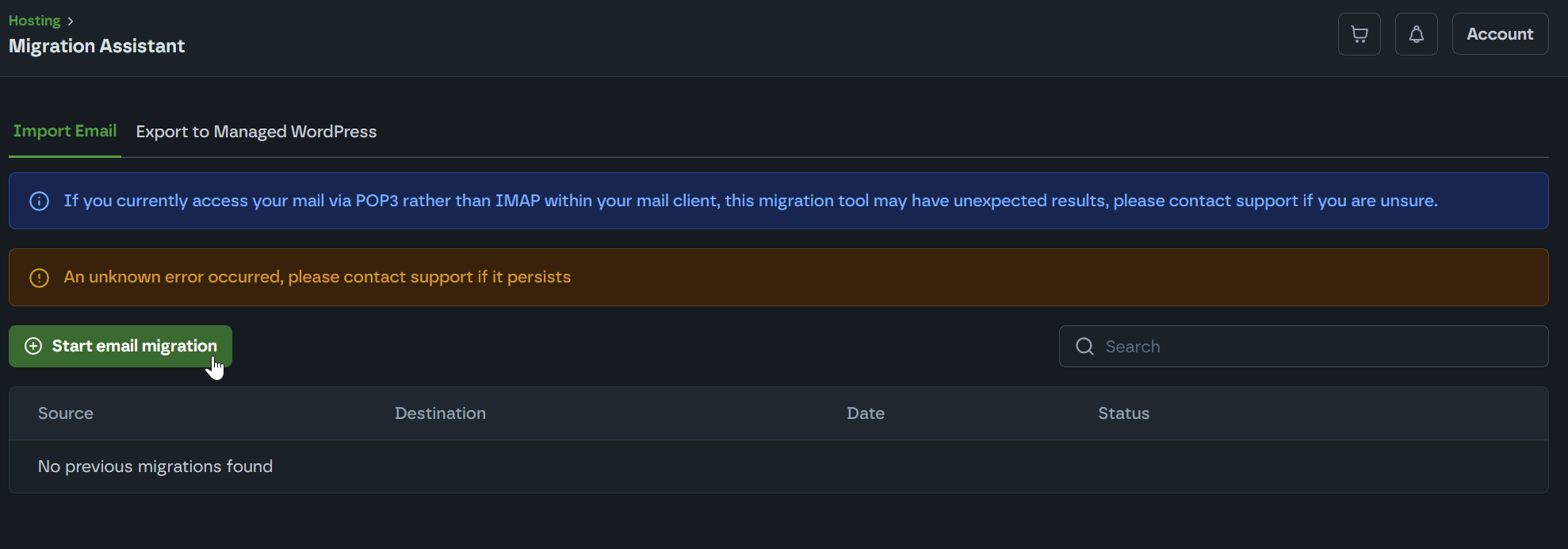Click the breadcrumb chevron after Hosting
Screen dimensions: 1568x549
[71, 21]
